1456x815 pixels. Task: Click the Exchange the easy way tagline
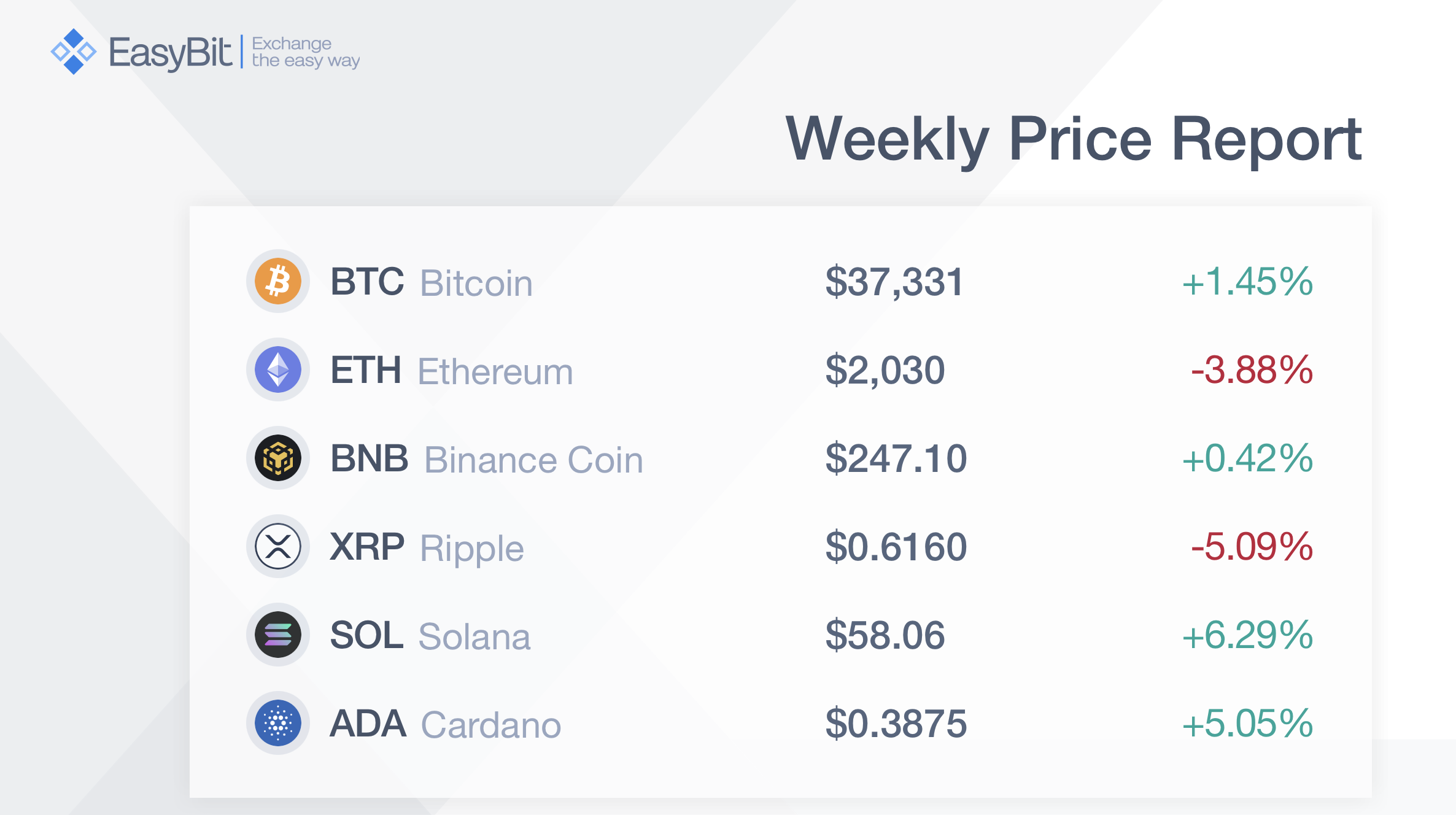coord(306,52)
